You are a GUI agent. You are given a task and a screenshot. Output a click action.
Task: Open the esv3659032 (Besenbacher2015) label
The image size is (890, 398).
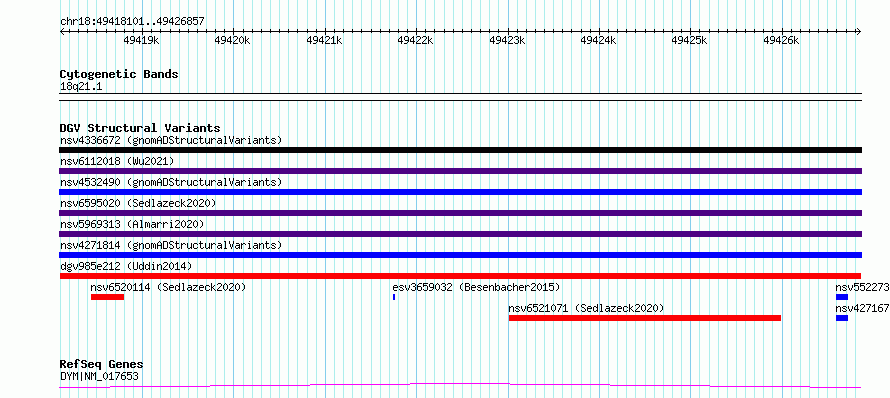[476, 287]
